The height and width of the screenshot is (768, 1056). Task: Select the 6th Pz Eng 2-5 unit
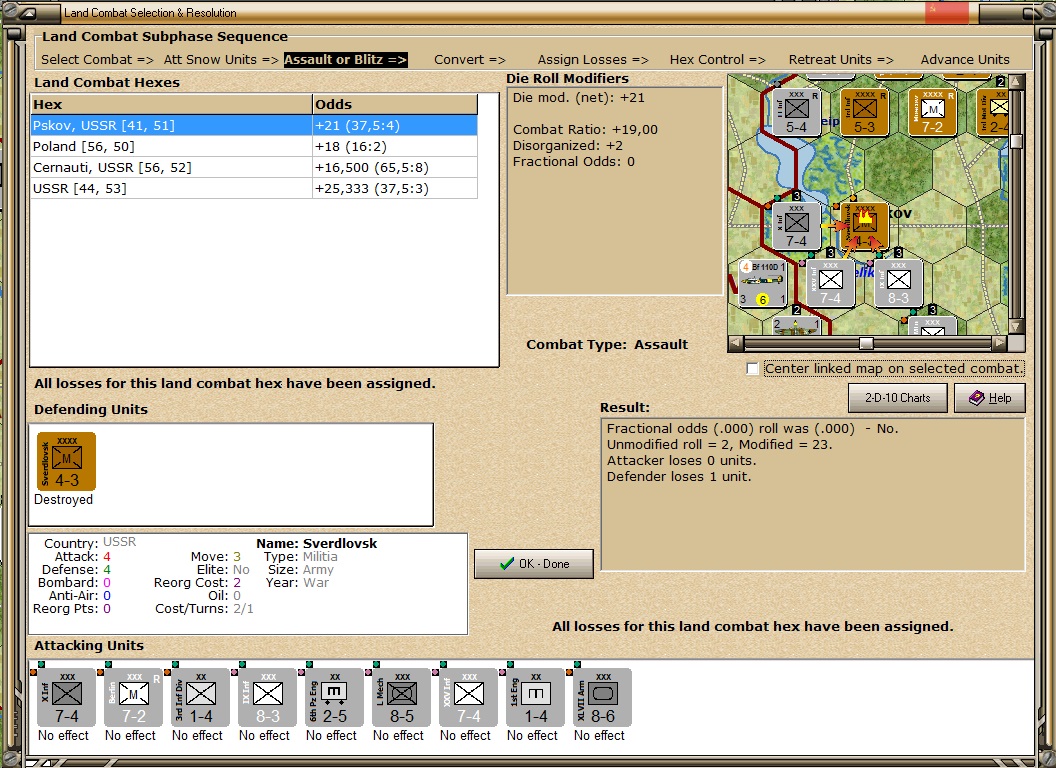[x=333, y=699]
